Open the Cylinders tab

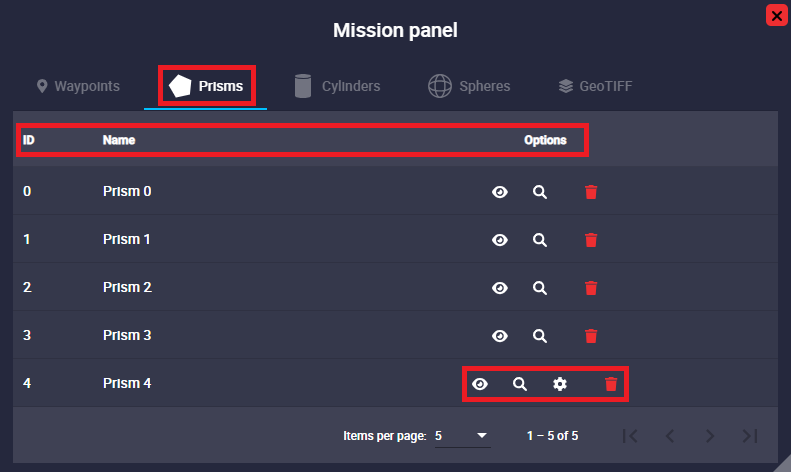pos(337,86)
